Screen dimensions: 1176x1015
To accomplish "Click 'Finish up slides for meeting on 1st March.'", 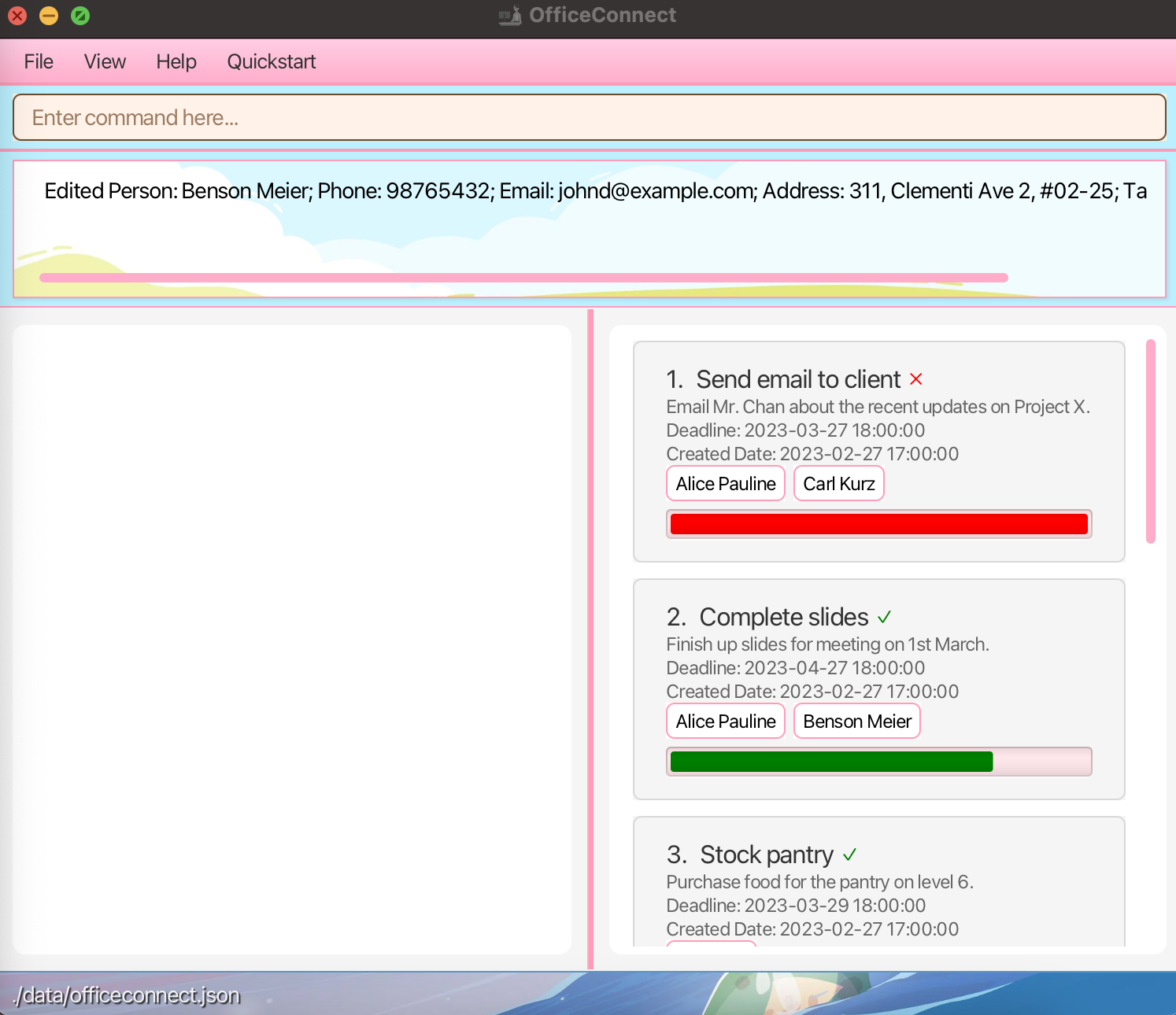I will pos(827,644).
